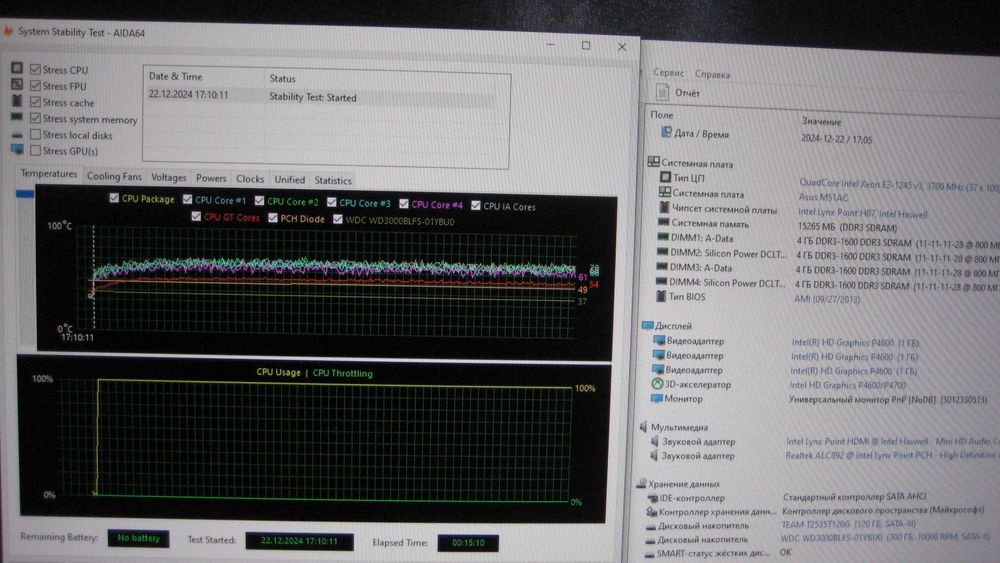Screen dimensions: 1000x563
Task: Disable the Stress FPU checkbox
Action: tap(36, 85)
